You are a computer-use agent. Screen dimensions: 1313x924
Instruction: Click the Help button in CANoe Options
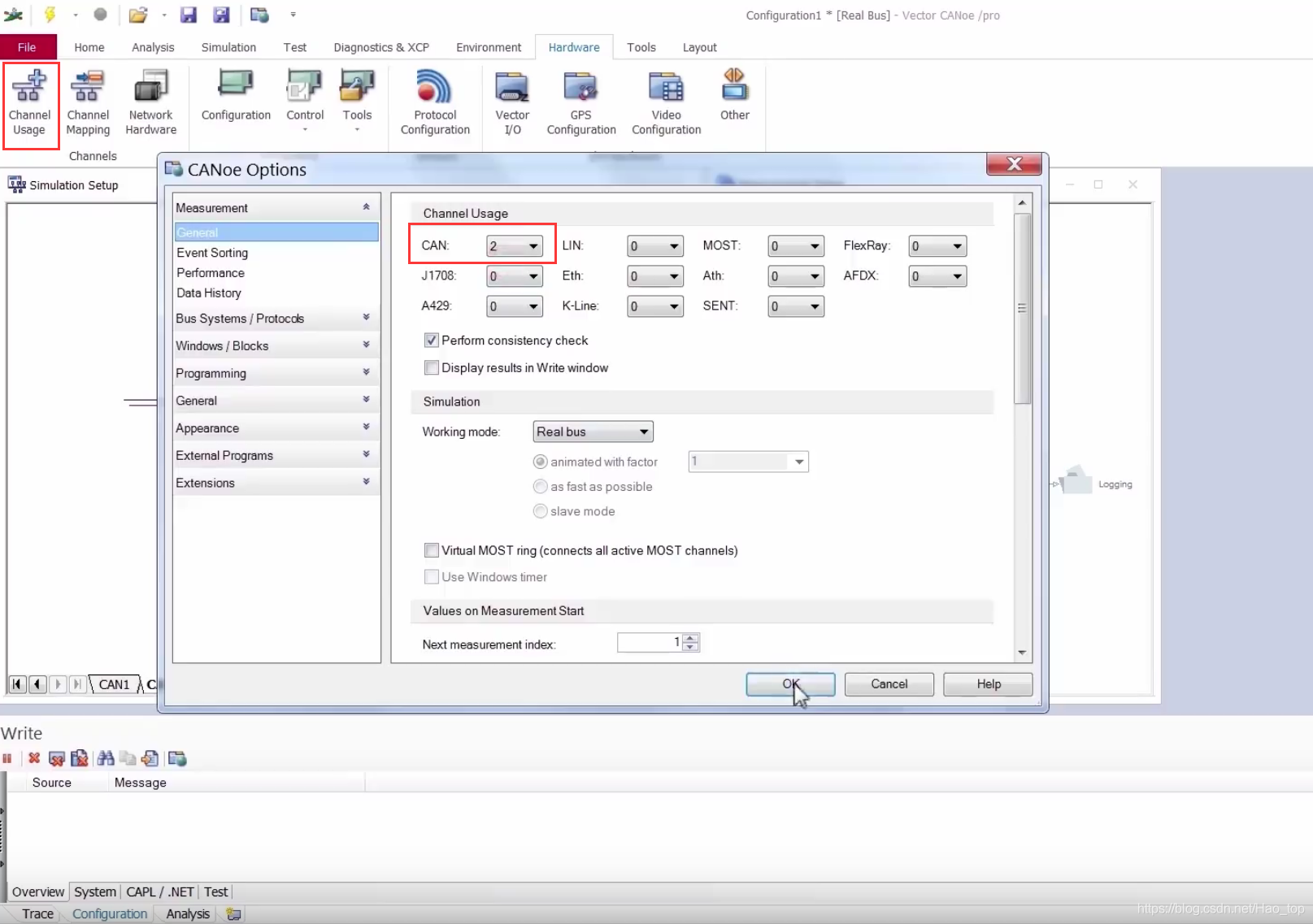pos(988,684)
